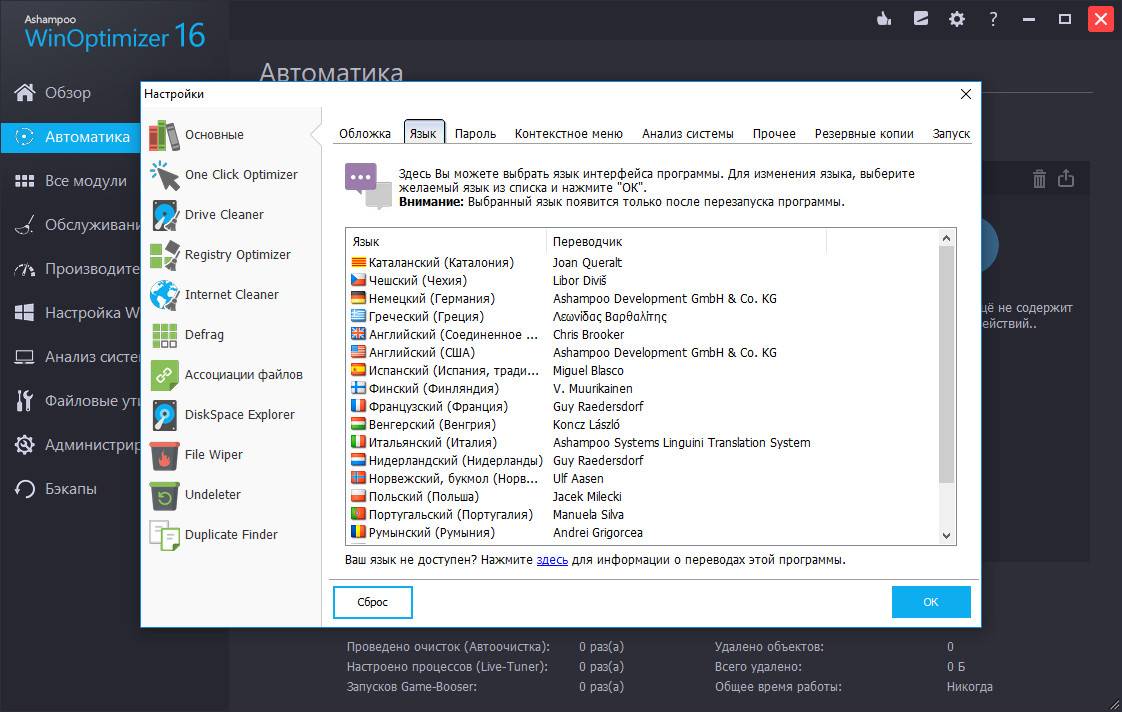Switch to Язык tab

(x=423, y=134)
